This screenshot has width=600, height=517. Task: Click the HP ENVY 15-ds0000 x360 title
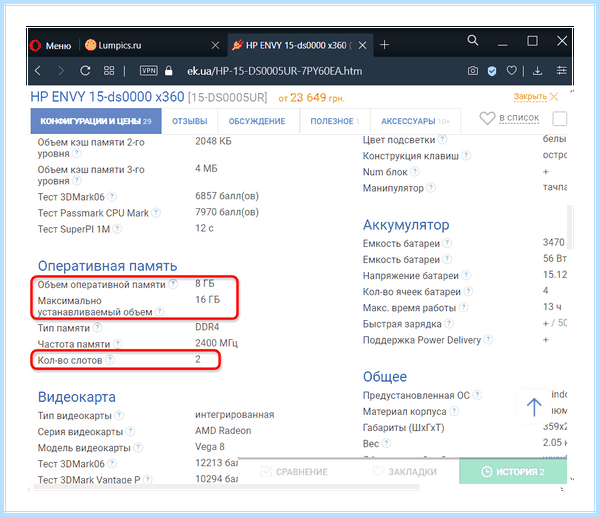[107, 97]
